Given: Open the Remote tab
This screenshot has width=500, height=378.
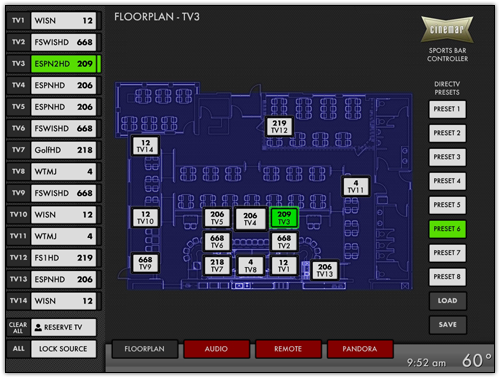Looking at the screenshot, I should pyautogui.click(x=288, y=349).
